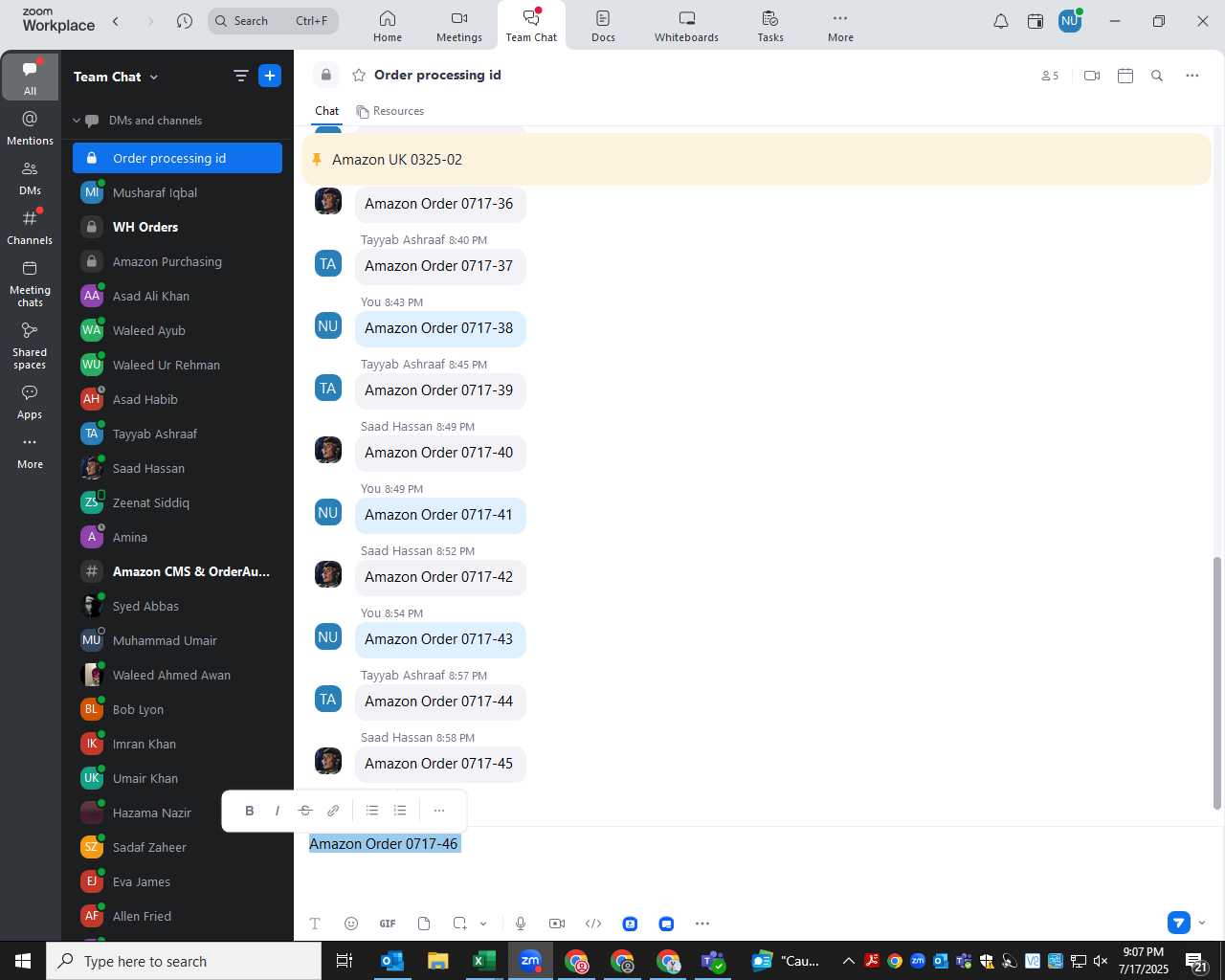
Task: Open send options dropdown arrow
Action: (1202, 923)
